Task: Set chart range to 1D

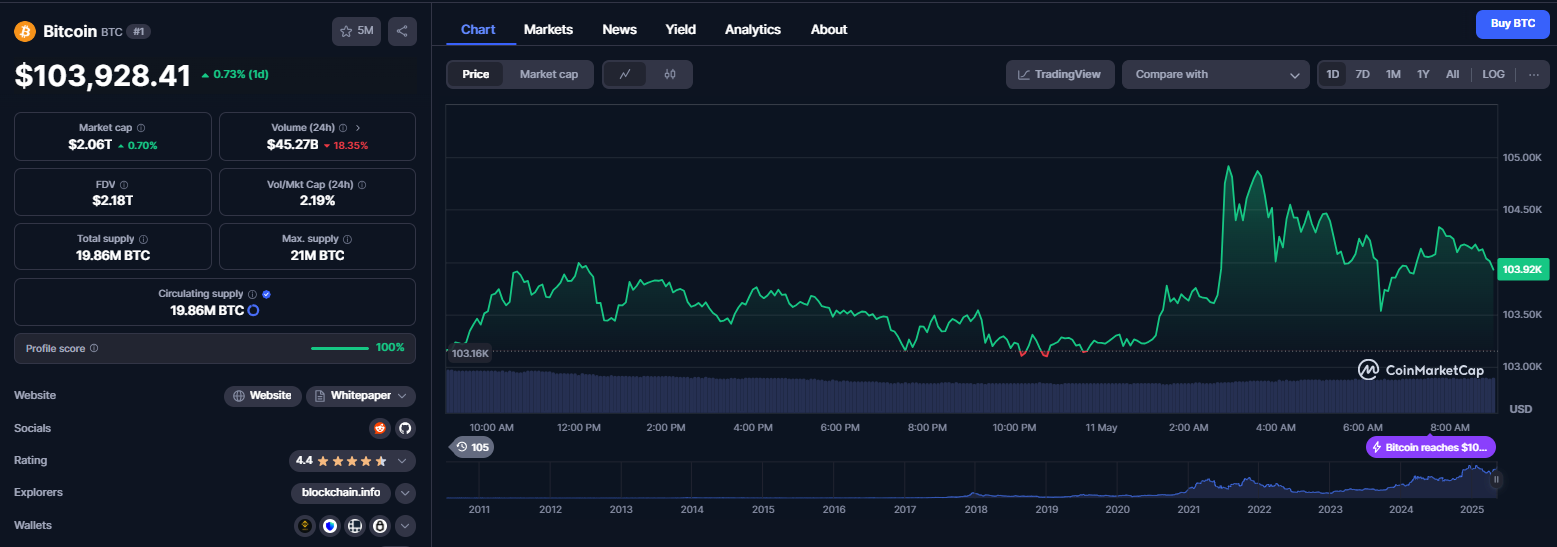Action: [x=1332, y=74]
